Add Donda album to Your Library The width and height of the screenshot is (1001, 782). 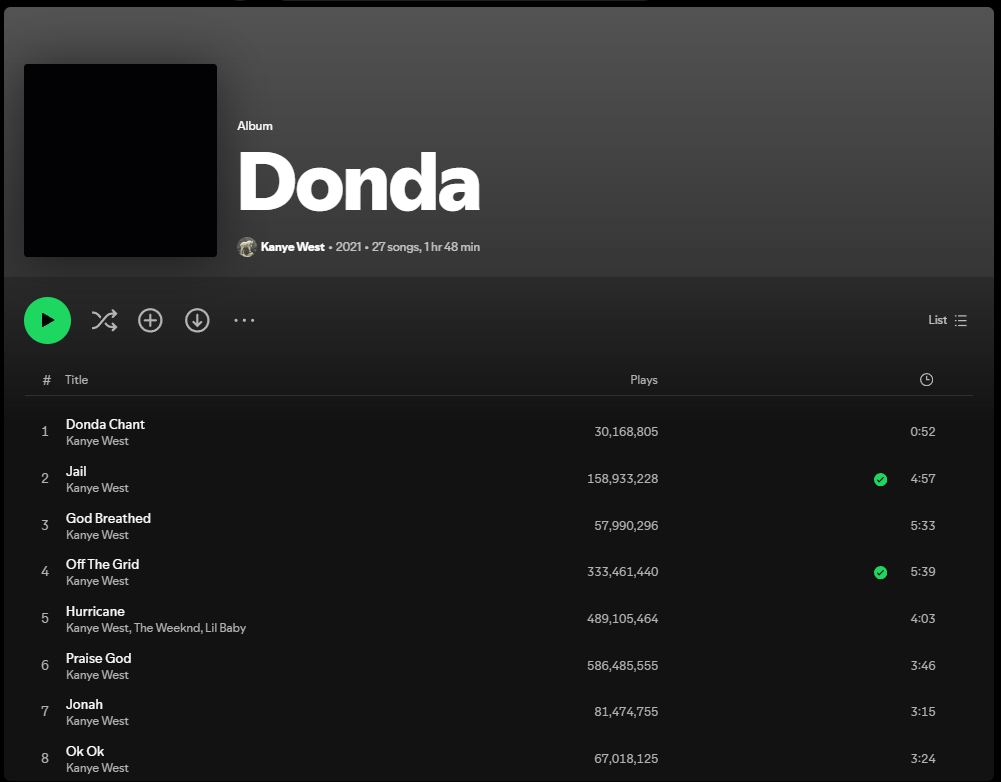coord(151,320)
